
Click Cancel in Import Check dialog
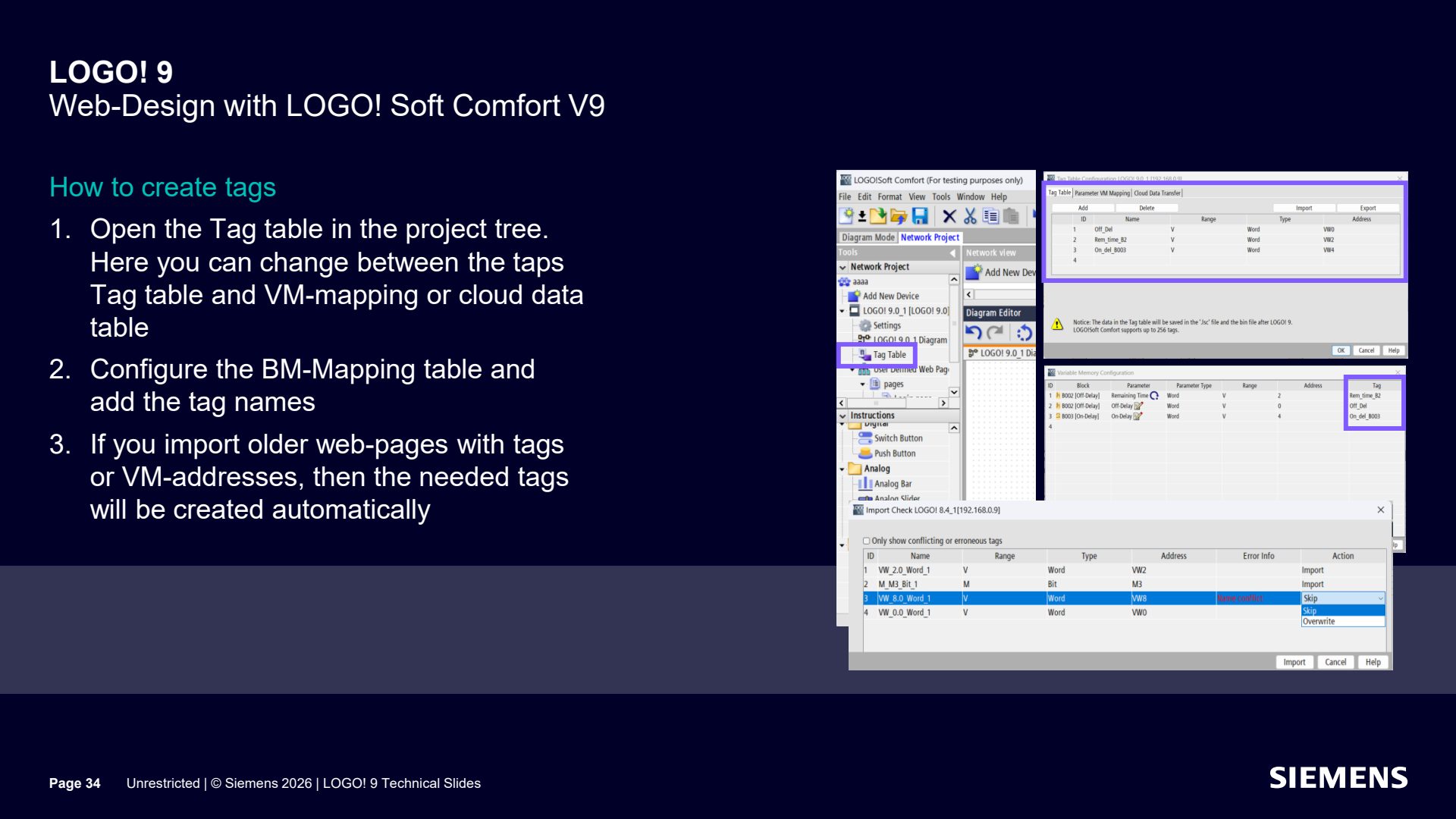(1335, 662)
